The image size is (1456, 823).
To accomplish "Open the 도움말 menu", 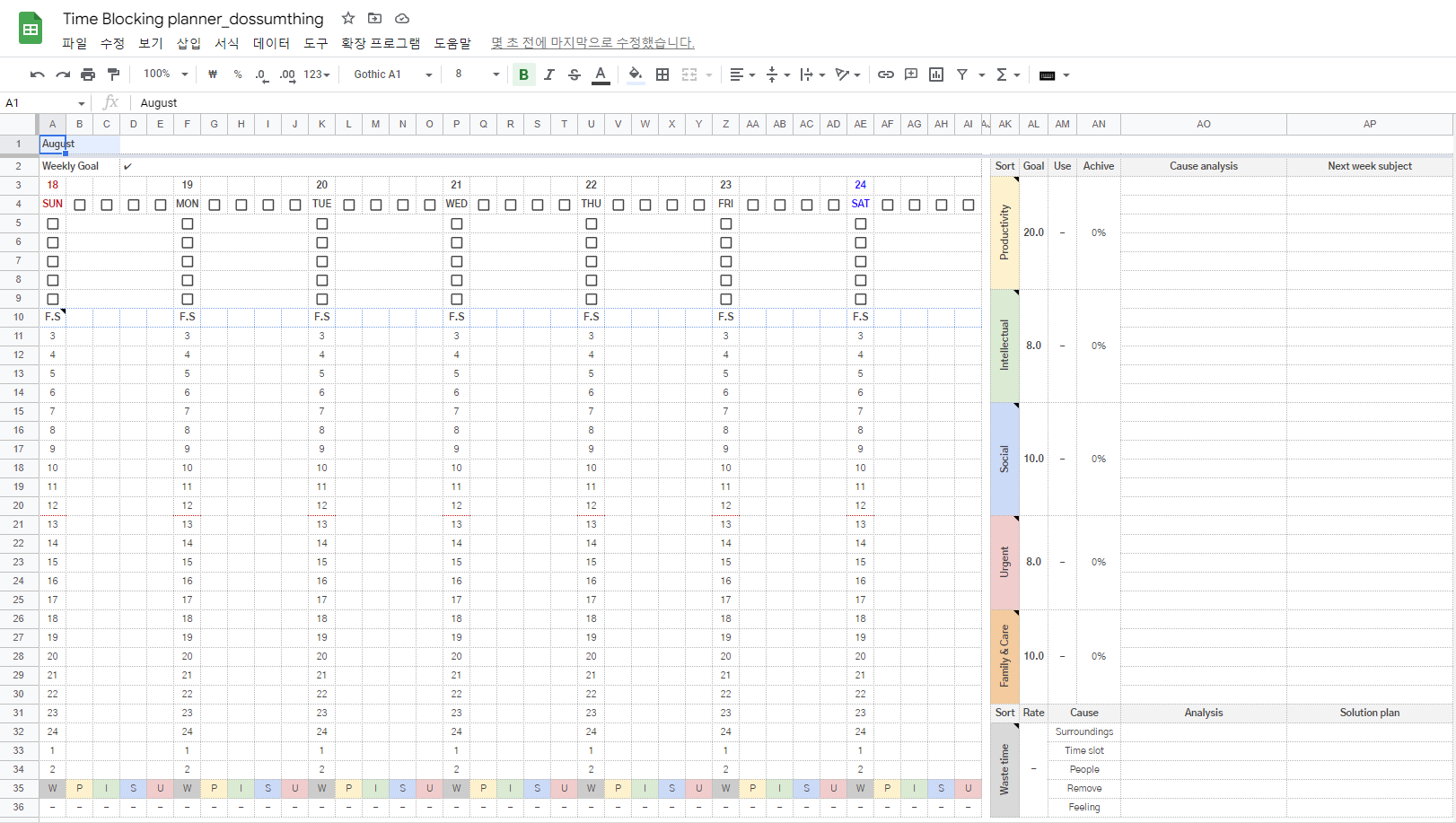I will [452, 42].
